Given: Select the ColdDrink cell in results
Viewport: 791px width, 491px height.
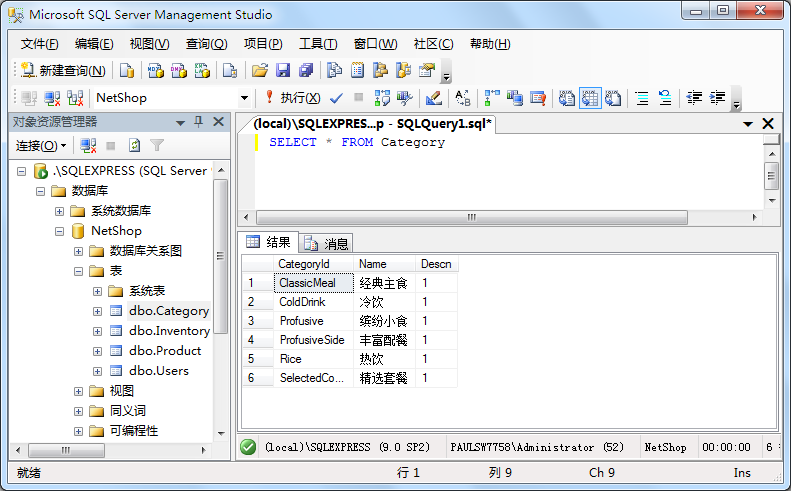Looking at the screenshot, I should [313, 302].
